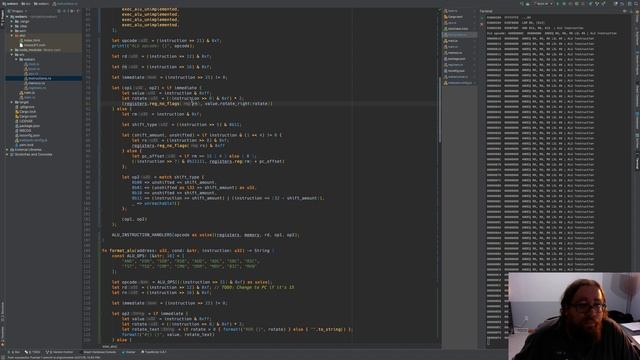Click the fn format_alu function signature
This screenshot has height=360, width=640.
click(x=187, y=251)
